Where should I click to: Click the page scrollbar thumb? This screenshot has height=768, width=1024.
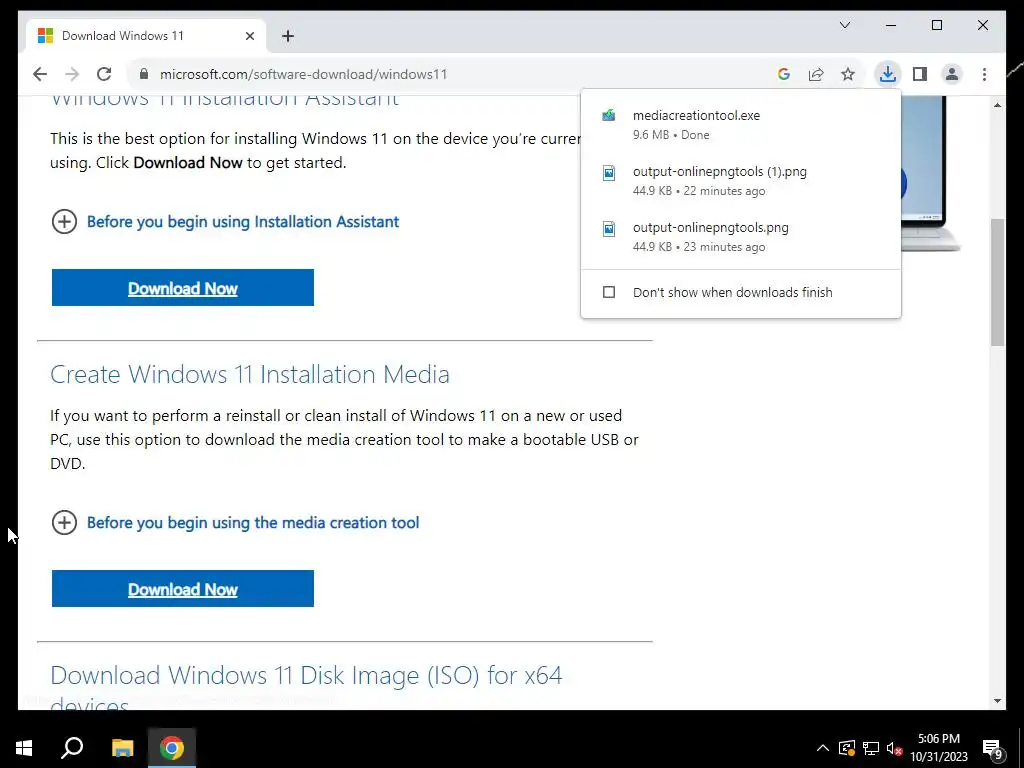tap(997, 282)
